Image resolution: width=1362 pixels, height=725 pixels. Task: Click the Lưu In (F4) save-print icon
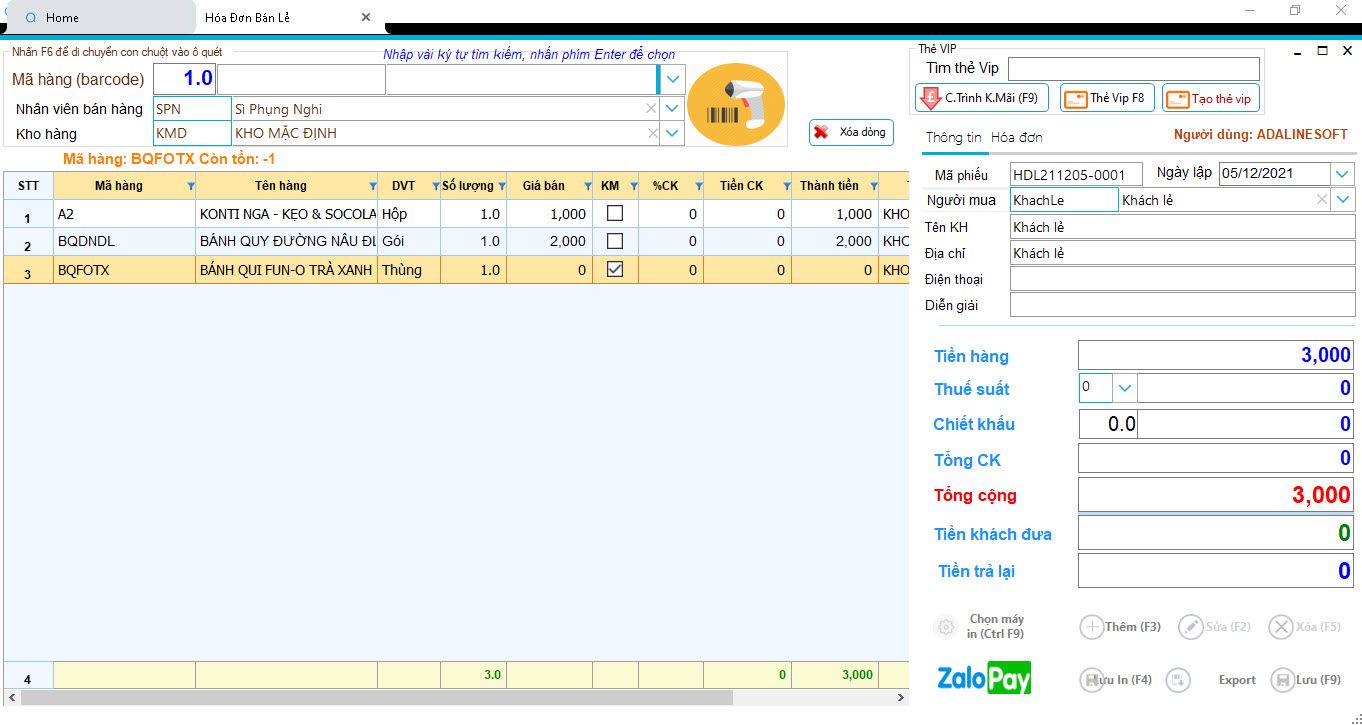tap(1091, 680)
